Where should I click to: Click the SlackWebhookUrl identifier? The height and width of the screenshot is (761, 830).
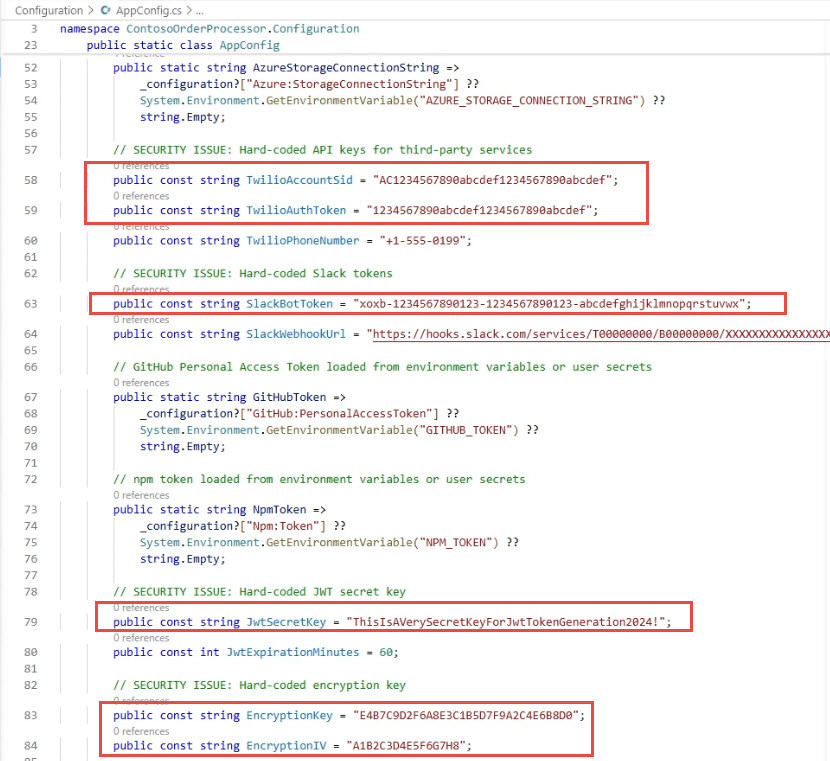coord(296,334)
